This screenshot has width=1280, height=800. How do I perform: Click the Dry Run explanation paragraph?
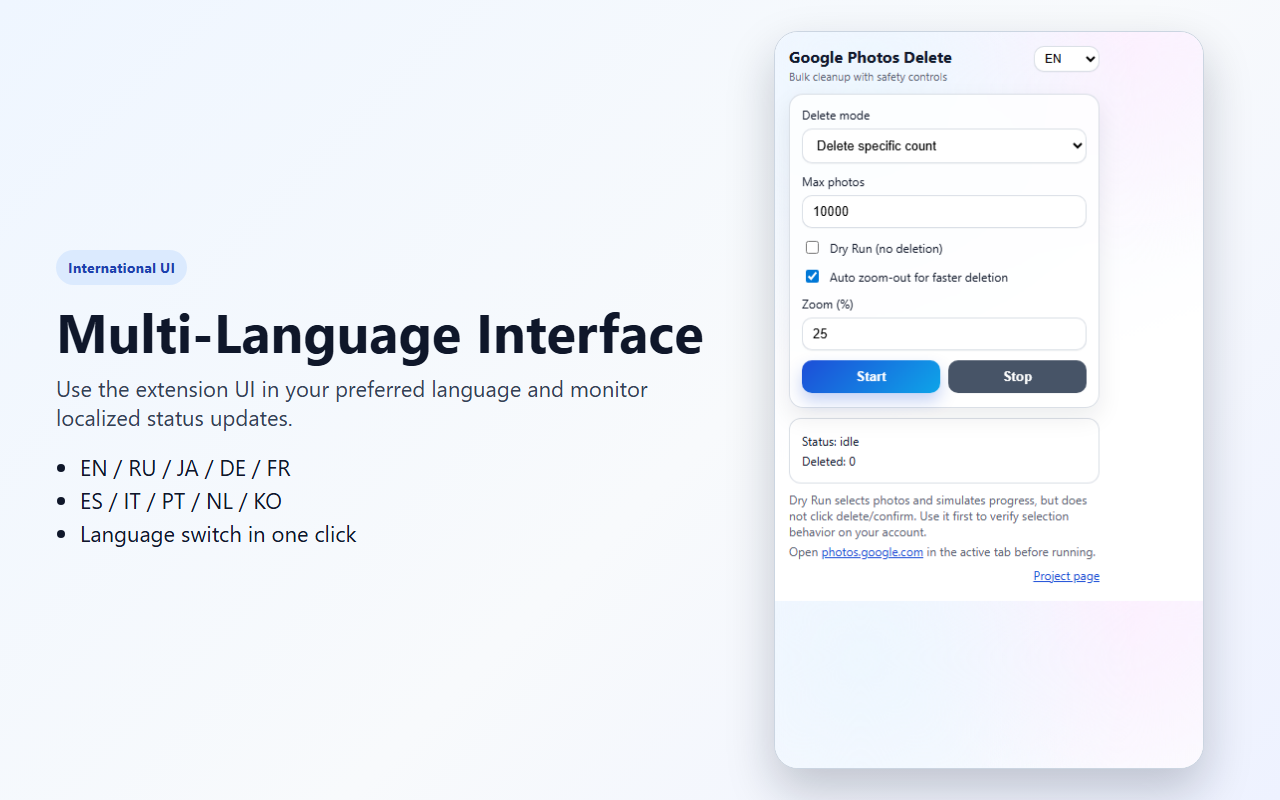[x=938, y=516]
